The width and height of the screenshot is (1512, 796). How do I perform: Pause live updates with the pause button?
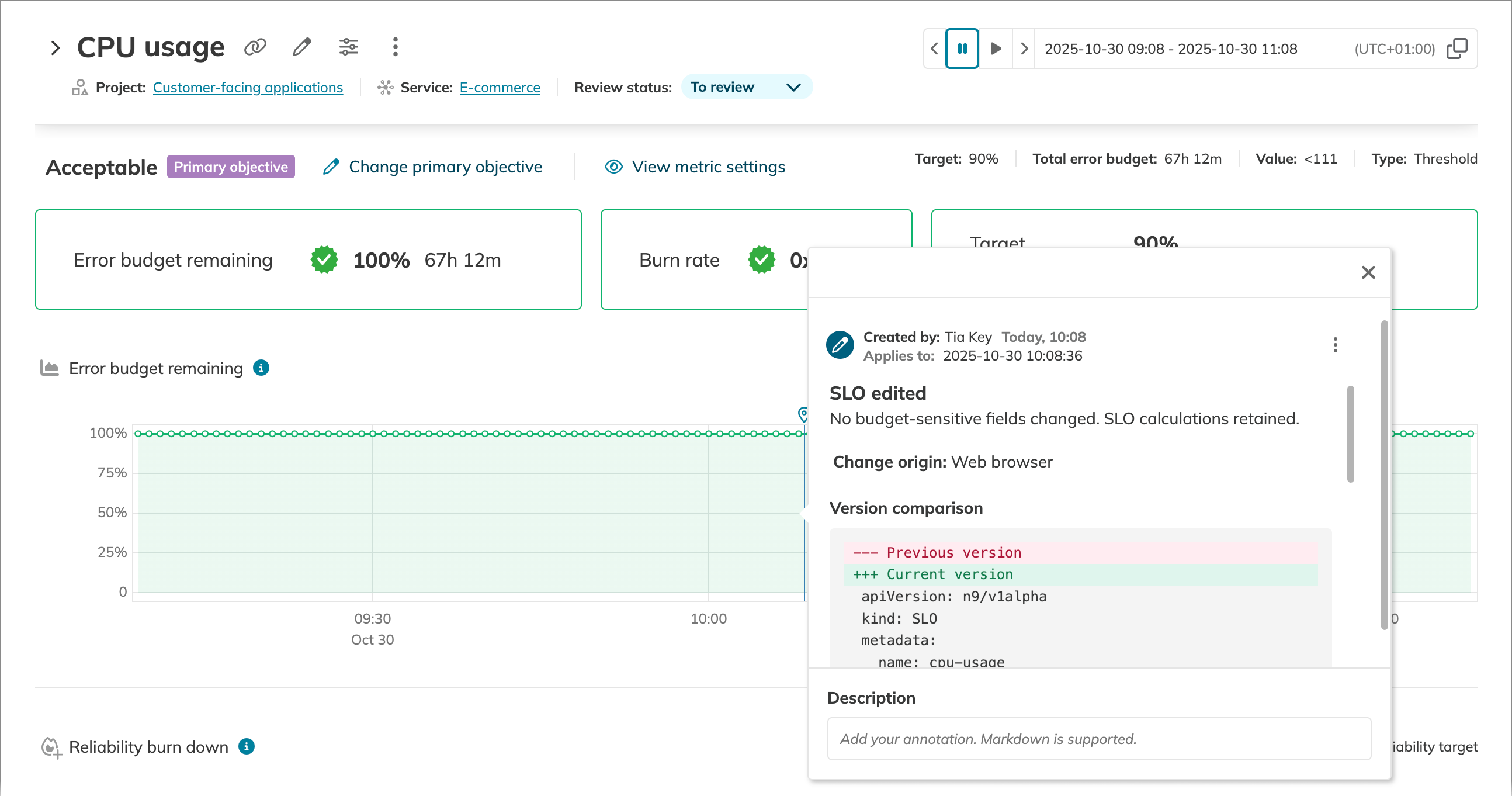click(x=962, y=49)
